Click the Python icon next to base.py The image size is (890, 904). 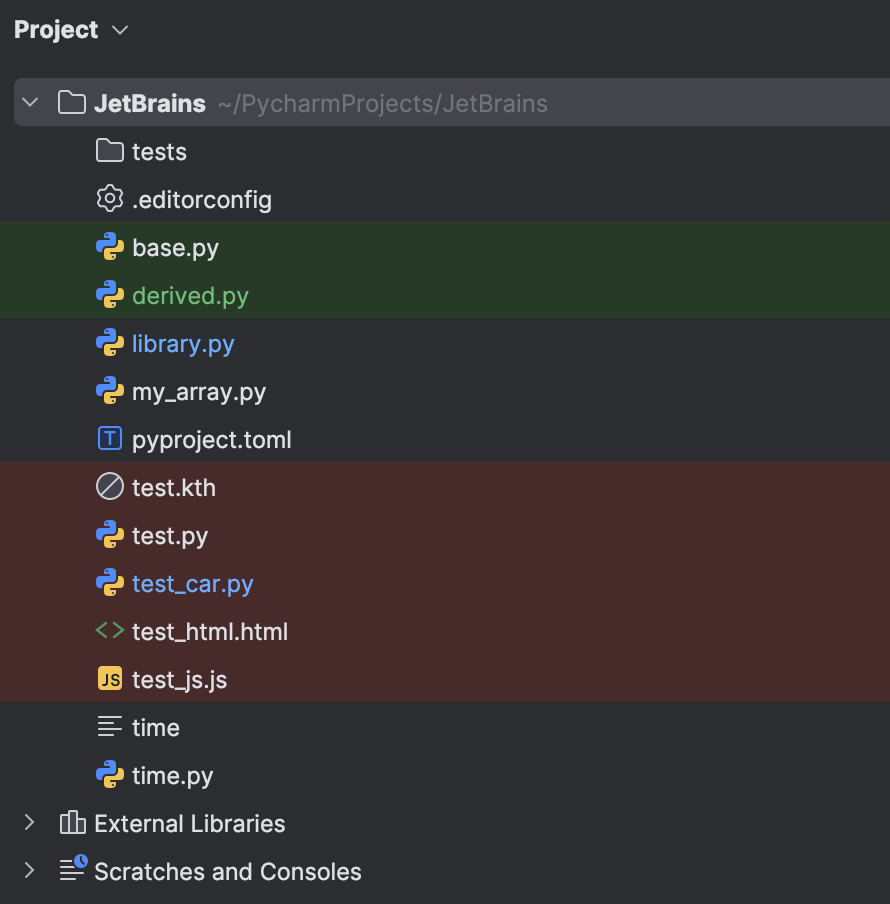[x=110, y=247]
